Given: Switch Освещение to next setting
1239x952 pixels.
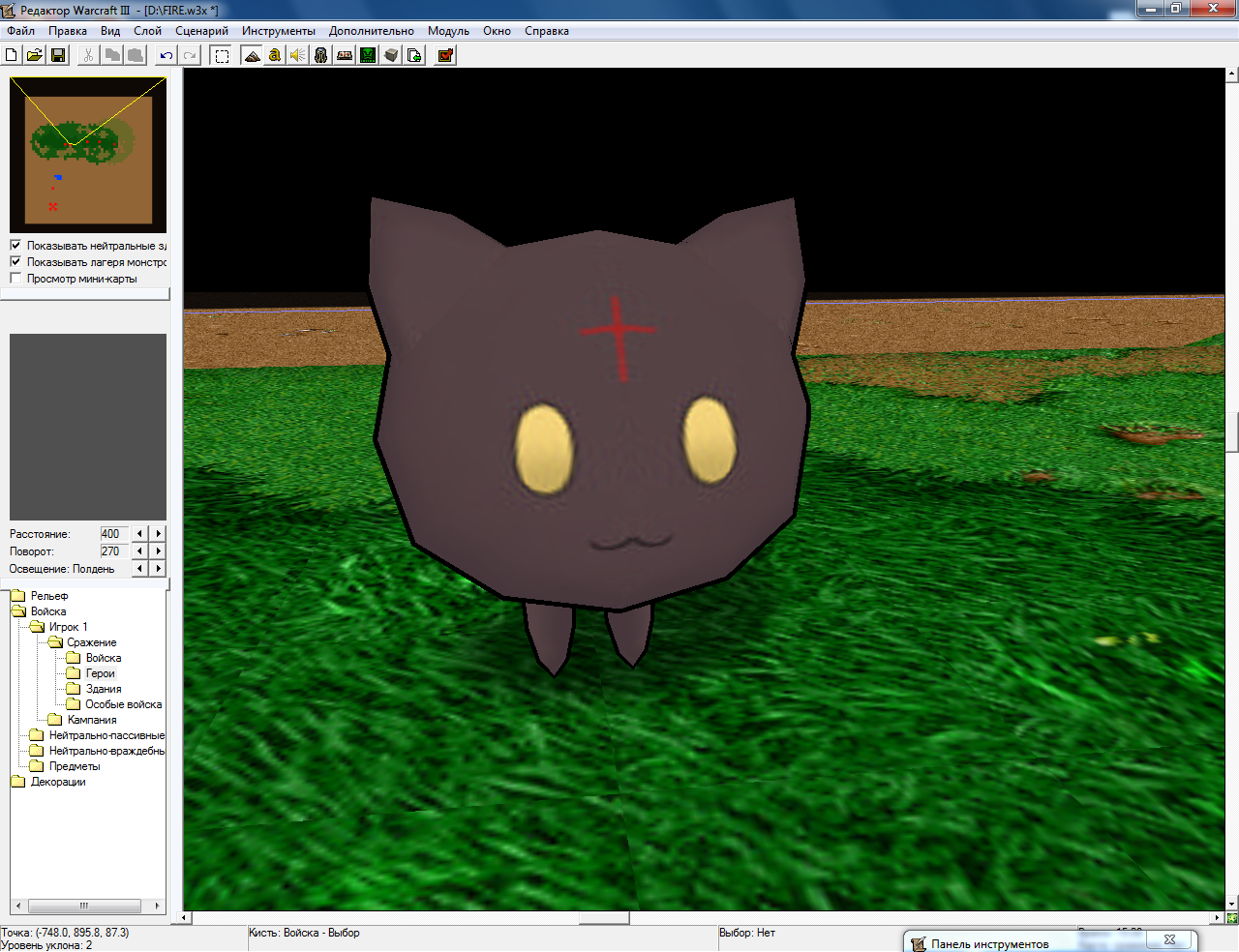Looking at the screenshot, I should 159,568.
